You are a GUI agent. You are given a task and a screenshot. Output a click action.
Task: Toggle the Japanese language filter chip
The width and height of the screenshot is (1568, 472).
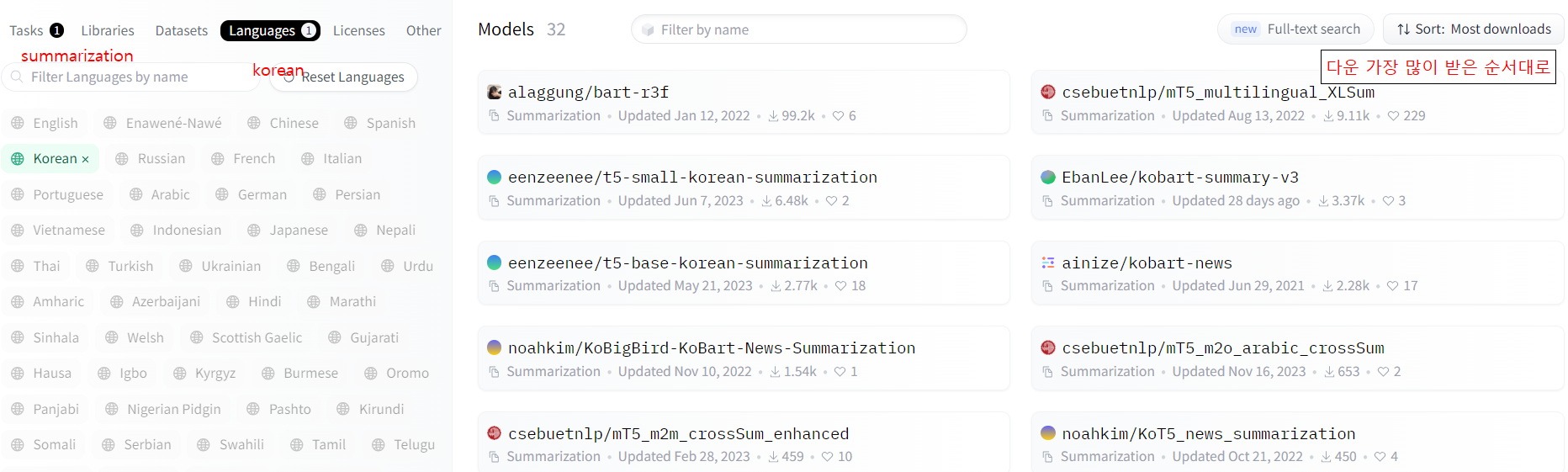[288, 230]
